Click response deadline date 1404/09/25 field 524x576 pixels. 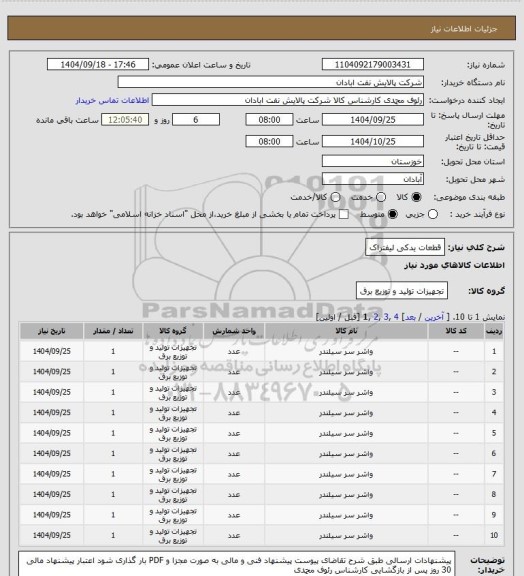373,120
